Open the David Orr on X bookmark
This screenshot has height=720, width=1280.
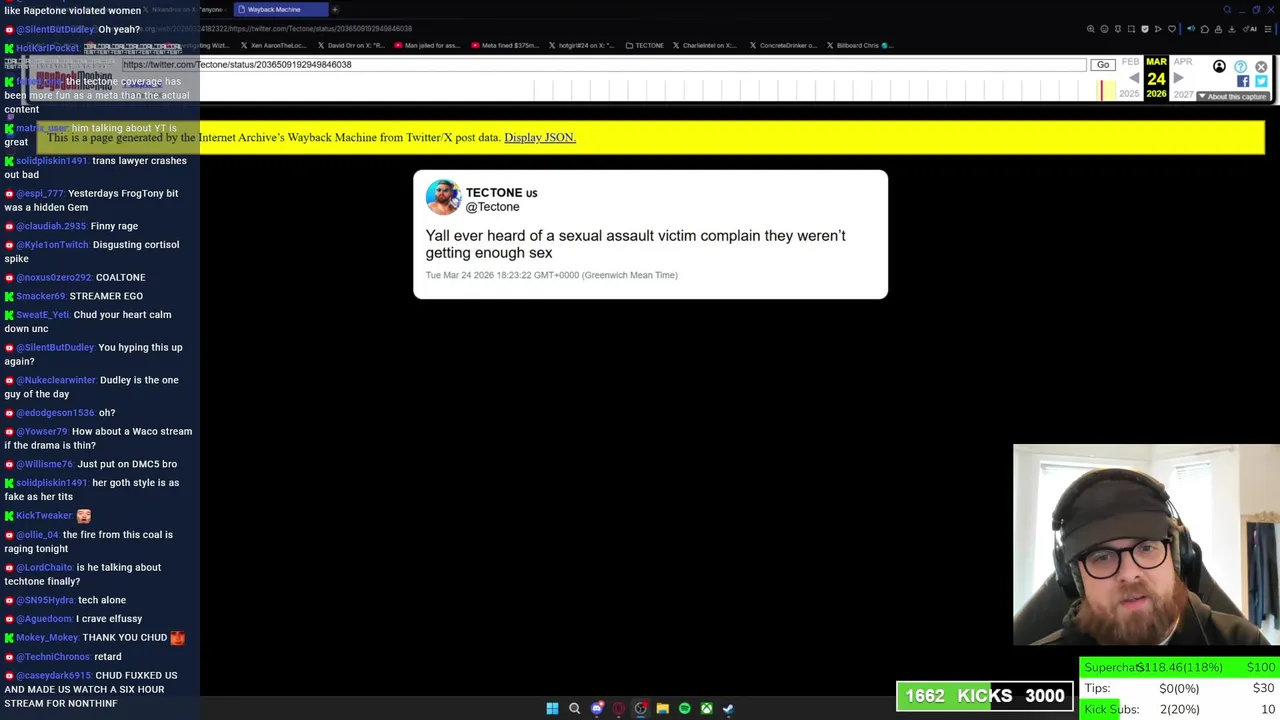pos(351,45)
